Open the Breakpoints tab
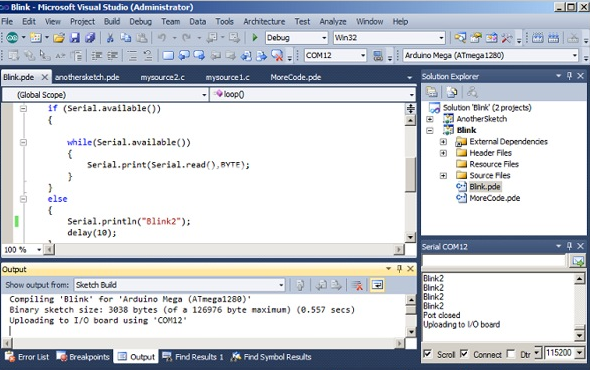 click(83, 356)
